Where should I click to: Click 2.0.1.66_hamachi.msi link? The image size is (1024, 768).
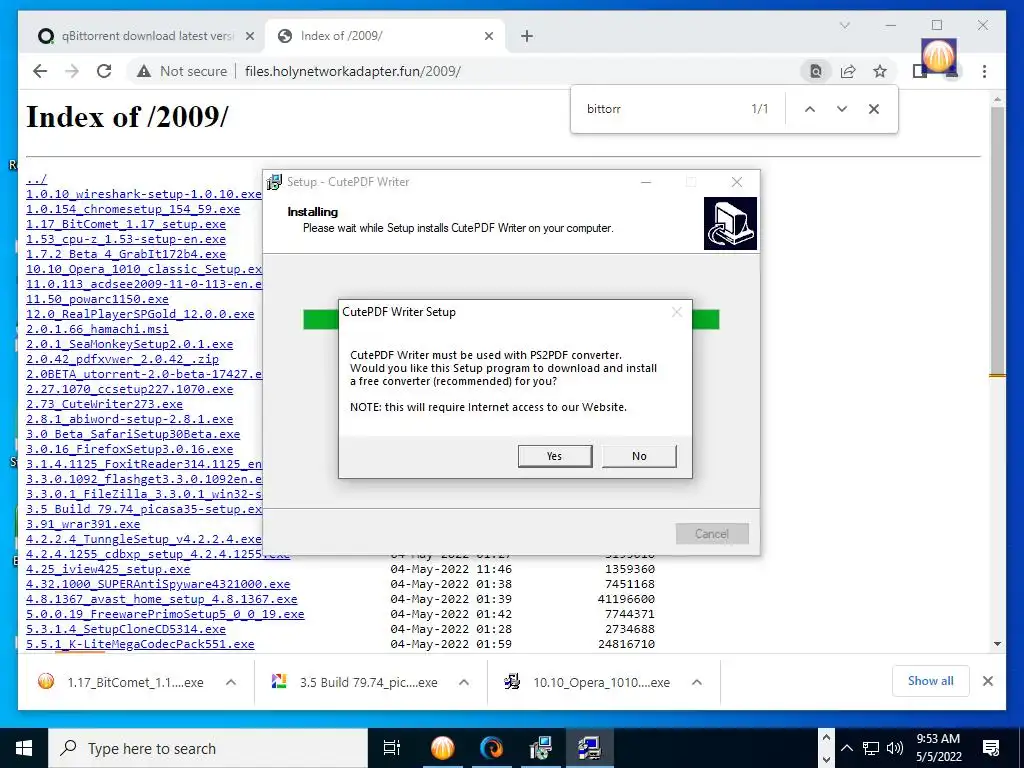97,329
